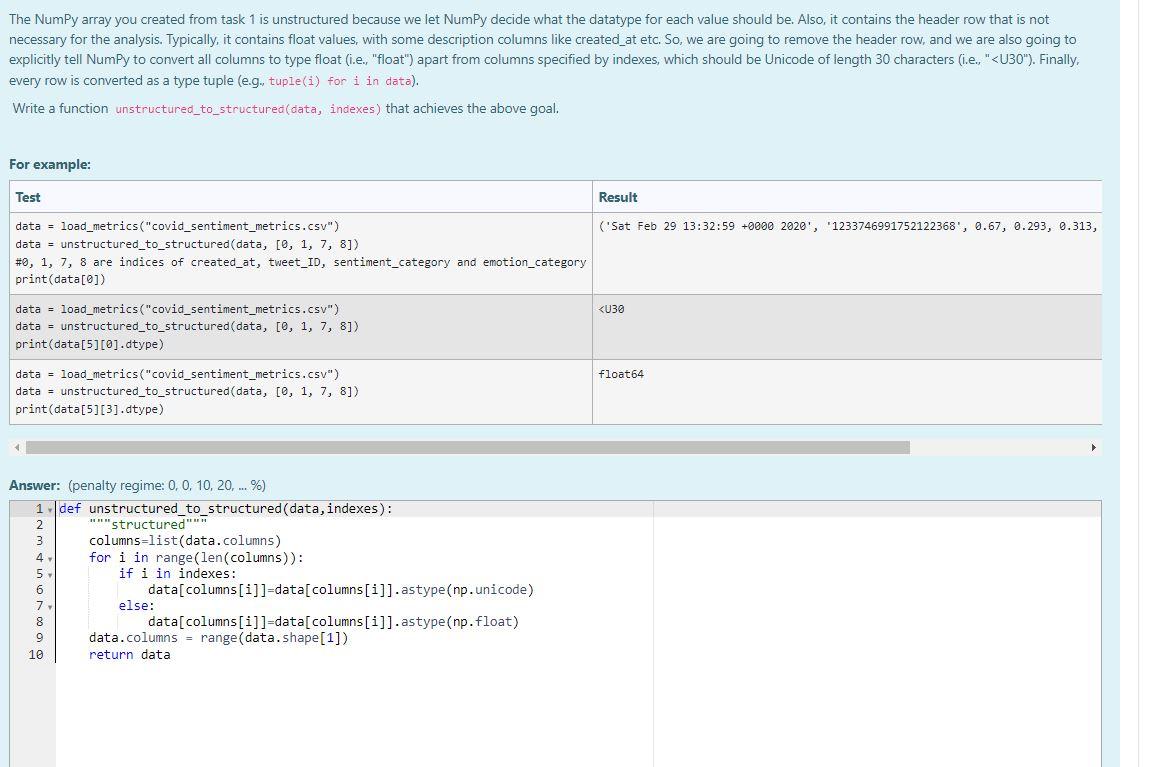The height and width of the screenshot is (767, 1149).
Task: Click the comment line about indices of created_at
Action: coord(300,262)
